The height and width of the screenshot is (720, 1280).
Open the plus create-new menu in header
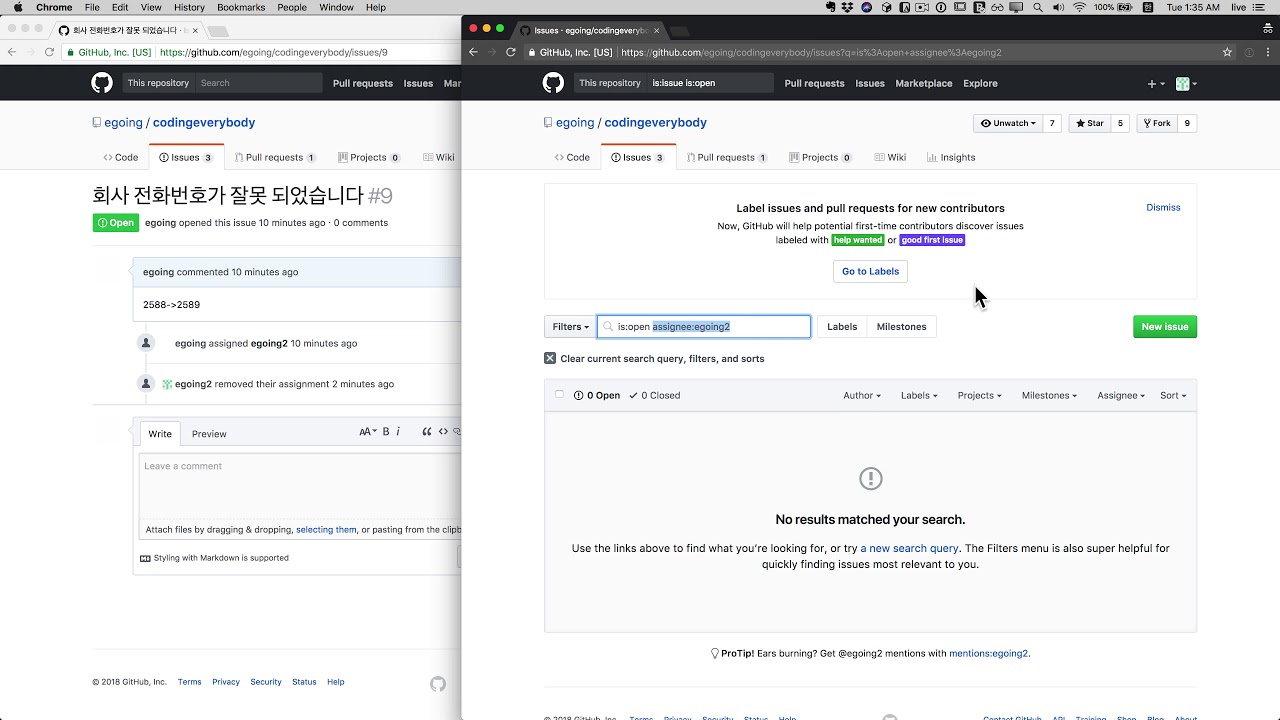click(x=1155, y=84)
